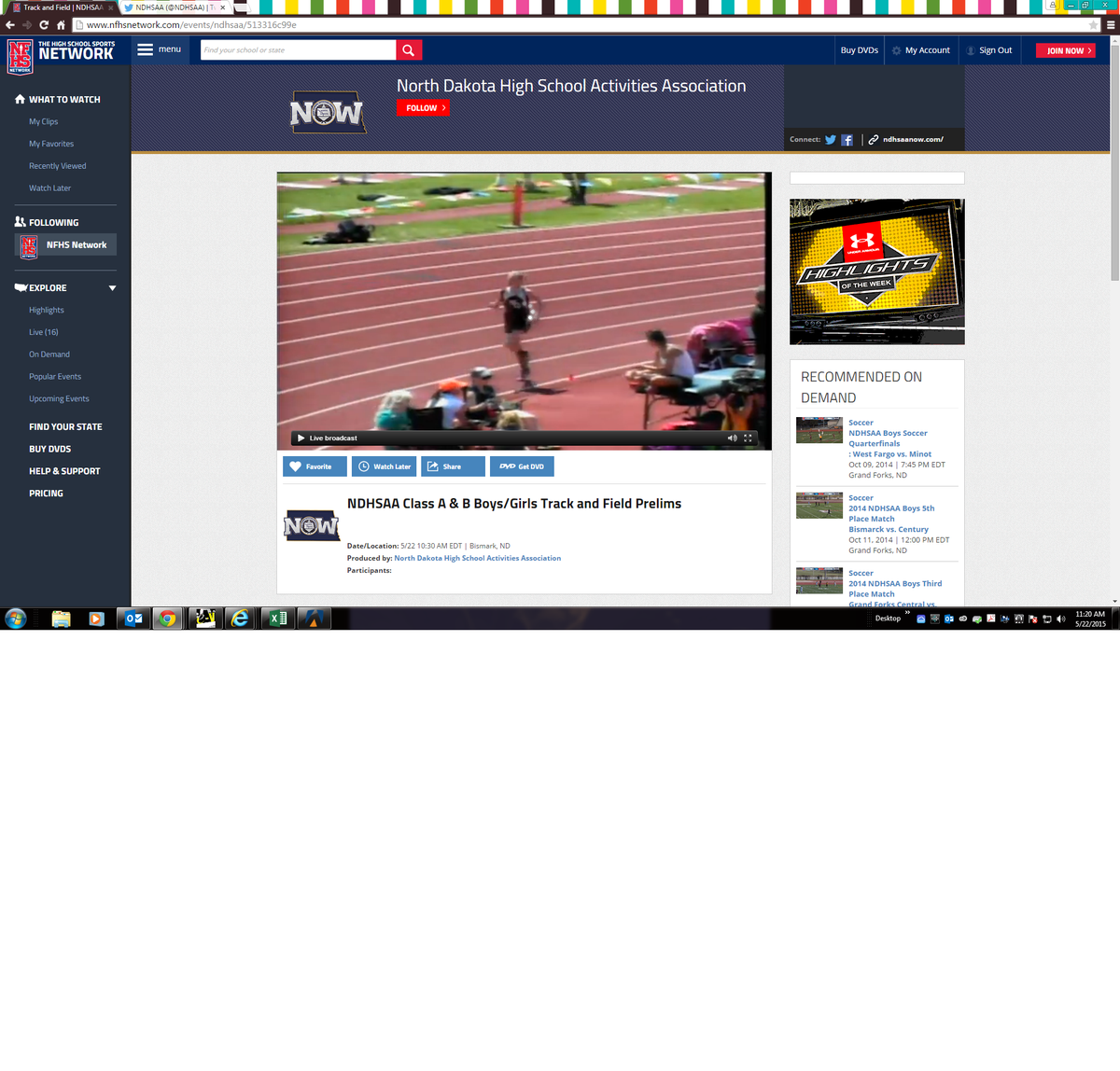Image resolution: width=1120 pixels, height=1071 pixels.
Task: Click the JOIN NOW button
Action: pyautogui.click(x=1067, y=50)
